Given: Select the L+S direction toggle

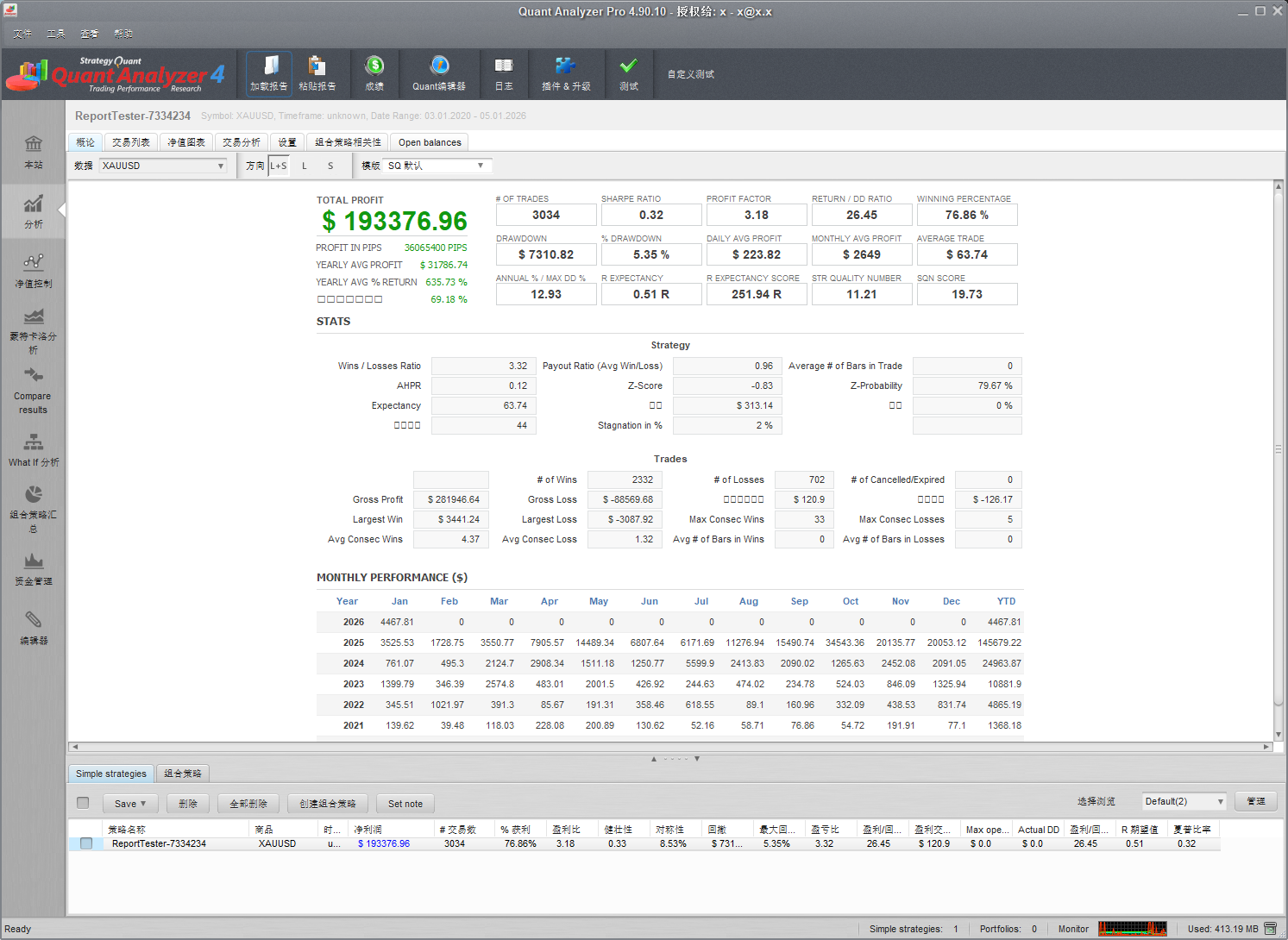Looking at the screenshot, I should (x=279, y=166).
